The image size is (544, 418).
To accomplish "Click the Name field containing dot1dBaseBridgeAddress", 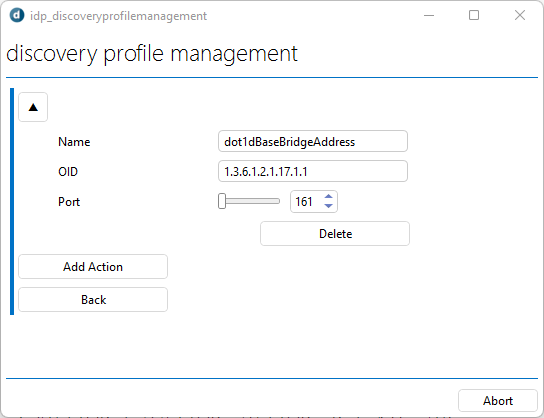I will point(313,141).
